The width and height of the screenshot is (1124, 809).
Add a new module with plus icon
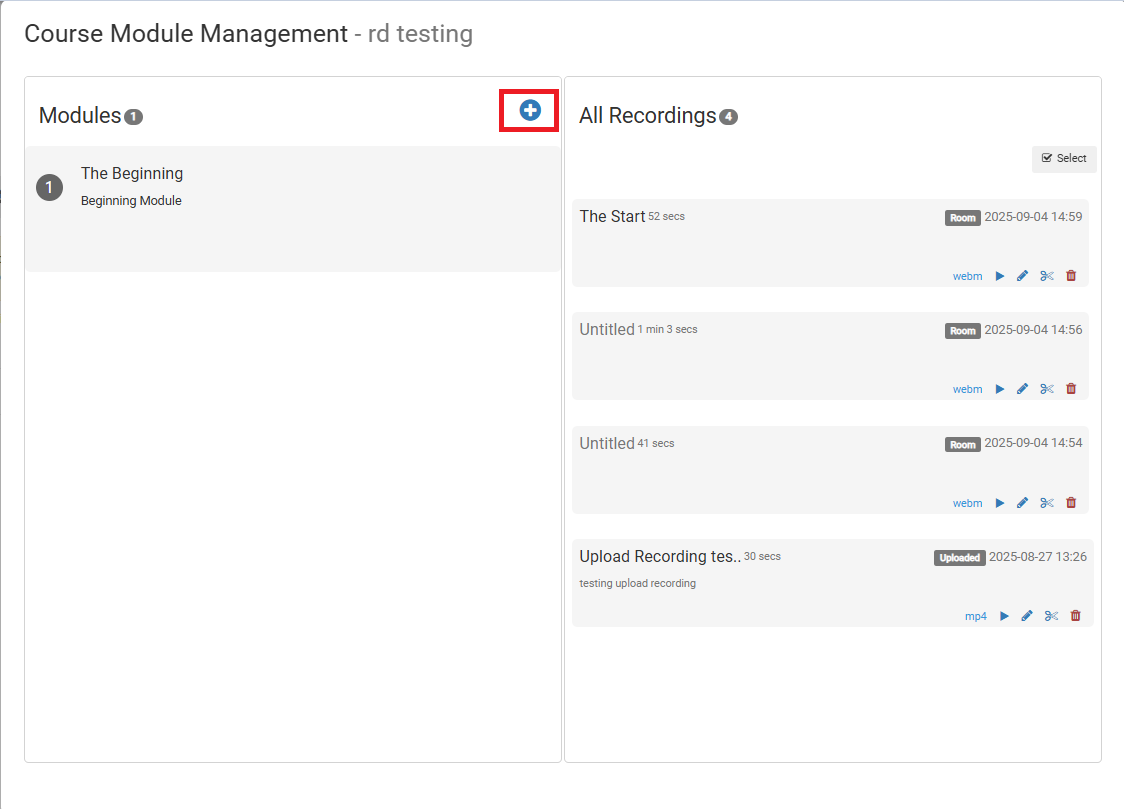(530, 110)
